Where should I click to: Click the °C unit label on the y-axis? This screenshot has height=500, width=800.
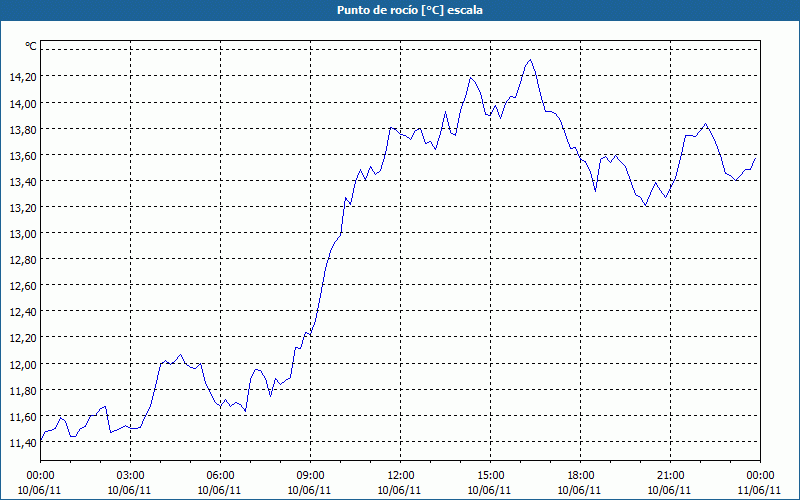pyautogui.click(x=31, y=46)
